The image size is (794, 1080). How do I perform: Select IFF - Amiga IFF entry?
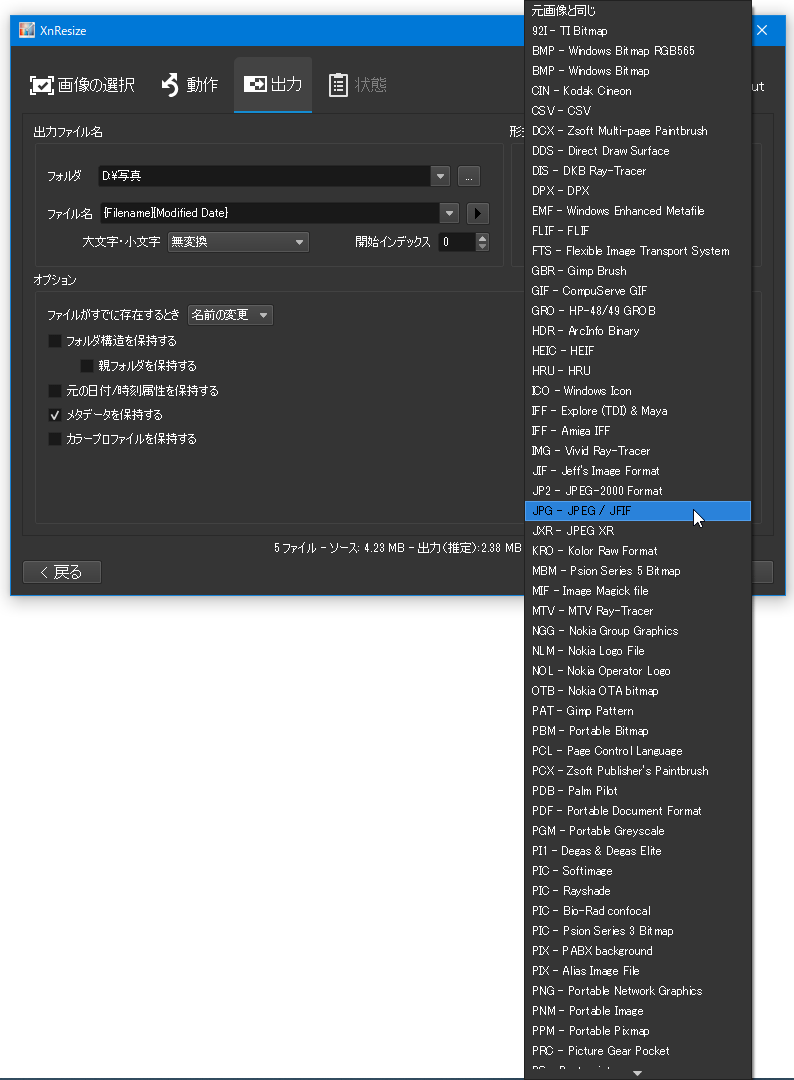coord(638,430)
